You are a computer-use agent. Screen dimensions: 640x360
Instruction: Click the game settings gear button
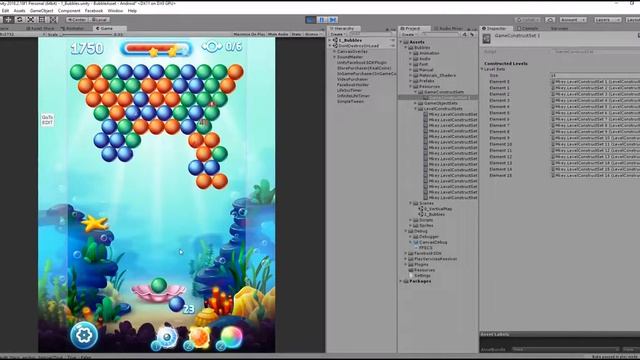tap(84, 336)
